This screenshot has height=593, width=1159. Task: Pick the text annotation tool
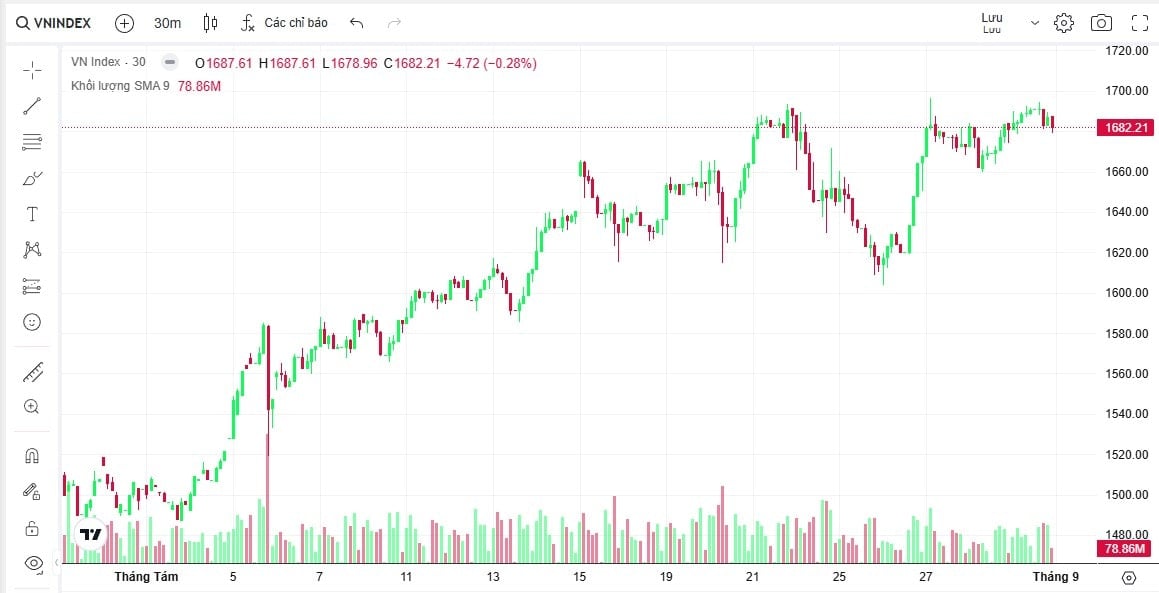(32, 214)
